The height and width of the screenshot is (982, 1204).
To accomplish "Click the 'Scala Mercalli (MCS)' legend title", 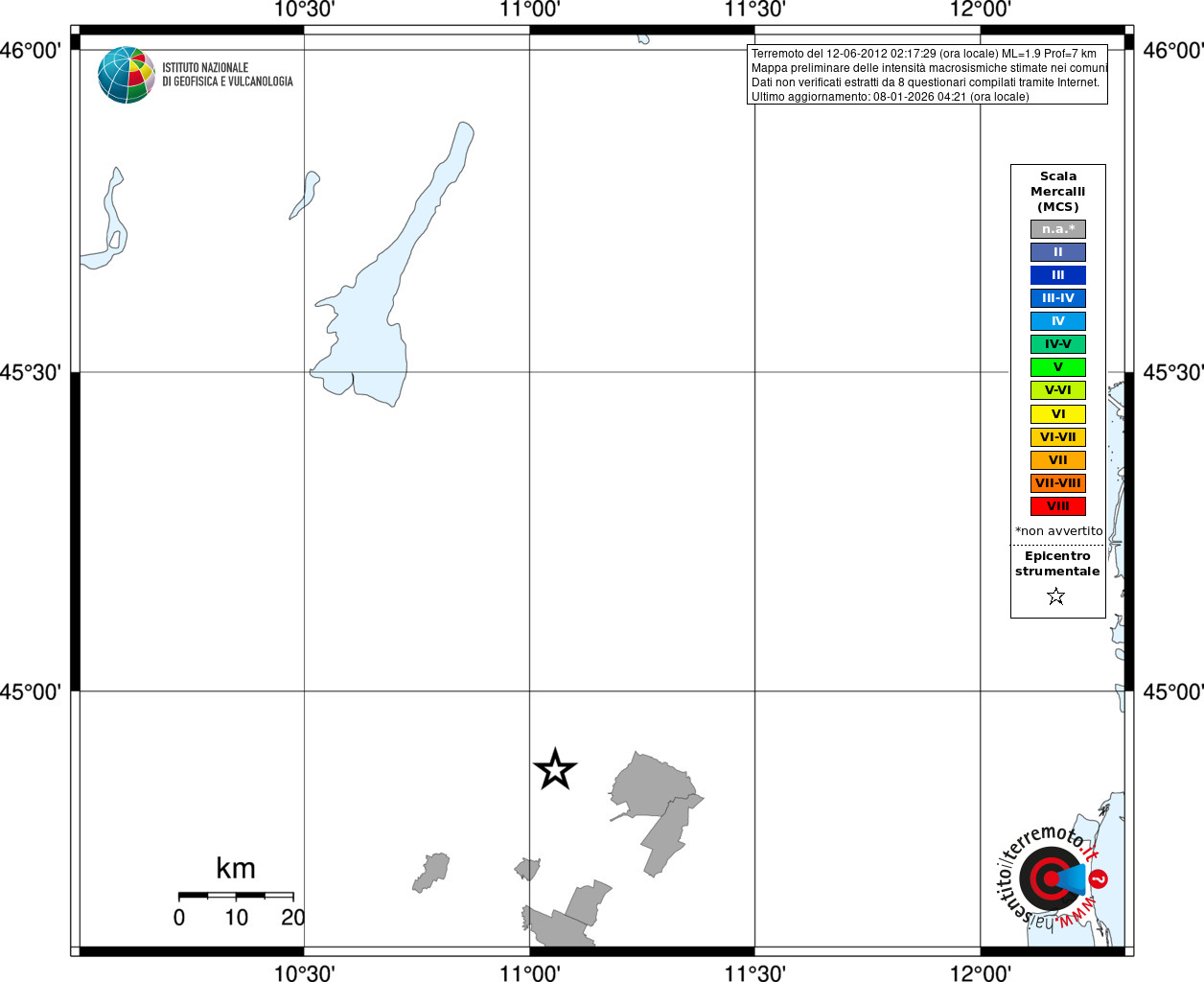I will pyautogui.click(x=1058, y=192).
